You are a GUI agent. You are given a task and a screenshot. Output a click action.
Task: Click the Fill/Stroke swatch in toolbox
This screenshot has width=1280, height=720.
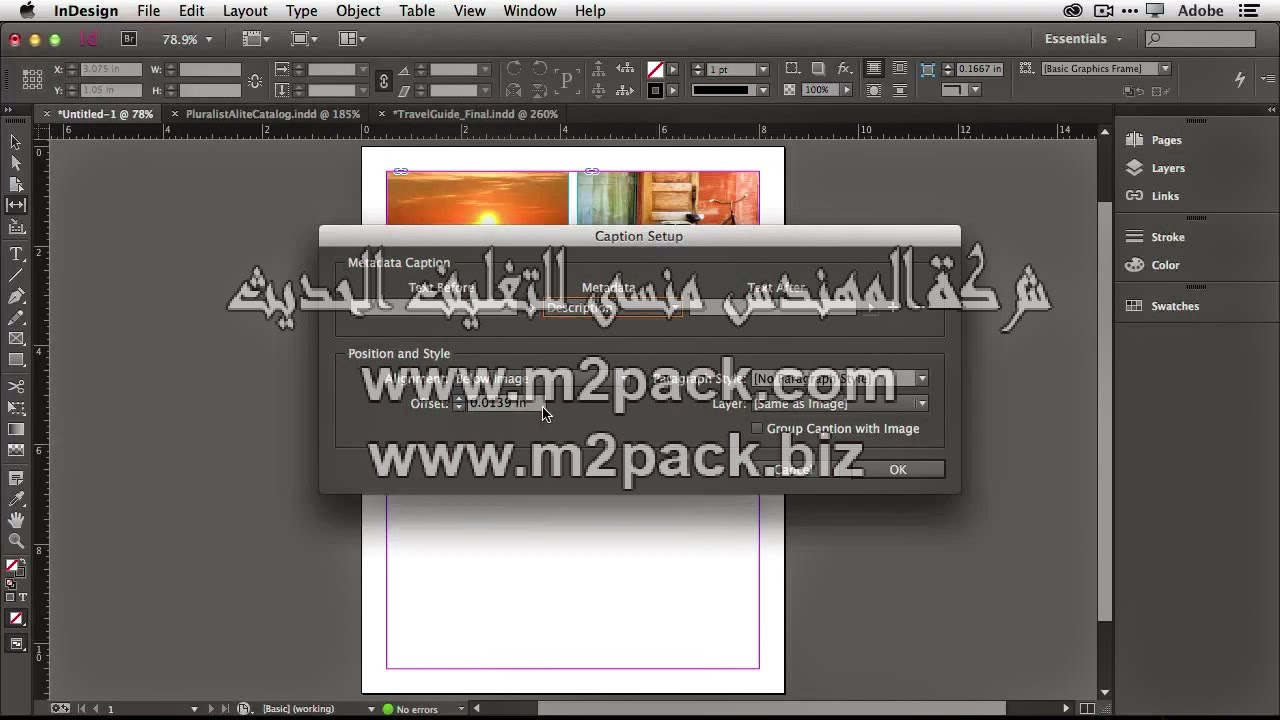pyautogui.click(x=14, y=568)
